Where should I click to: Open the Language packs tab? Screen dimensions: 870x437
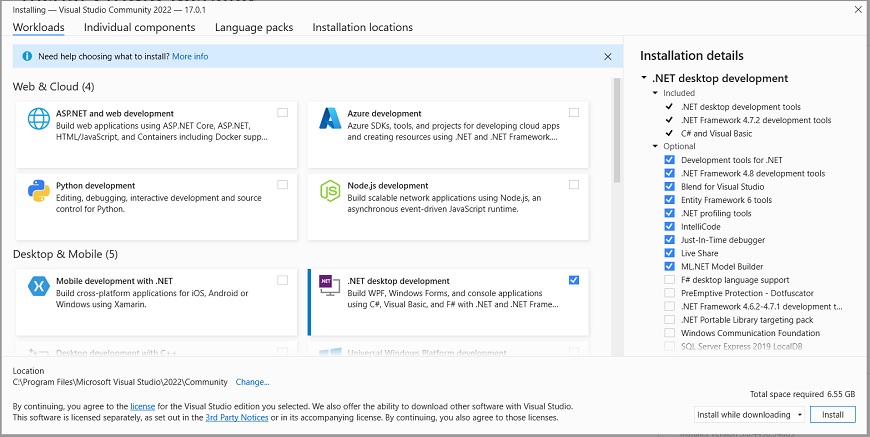(253, 27)
